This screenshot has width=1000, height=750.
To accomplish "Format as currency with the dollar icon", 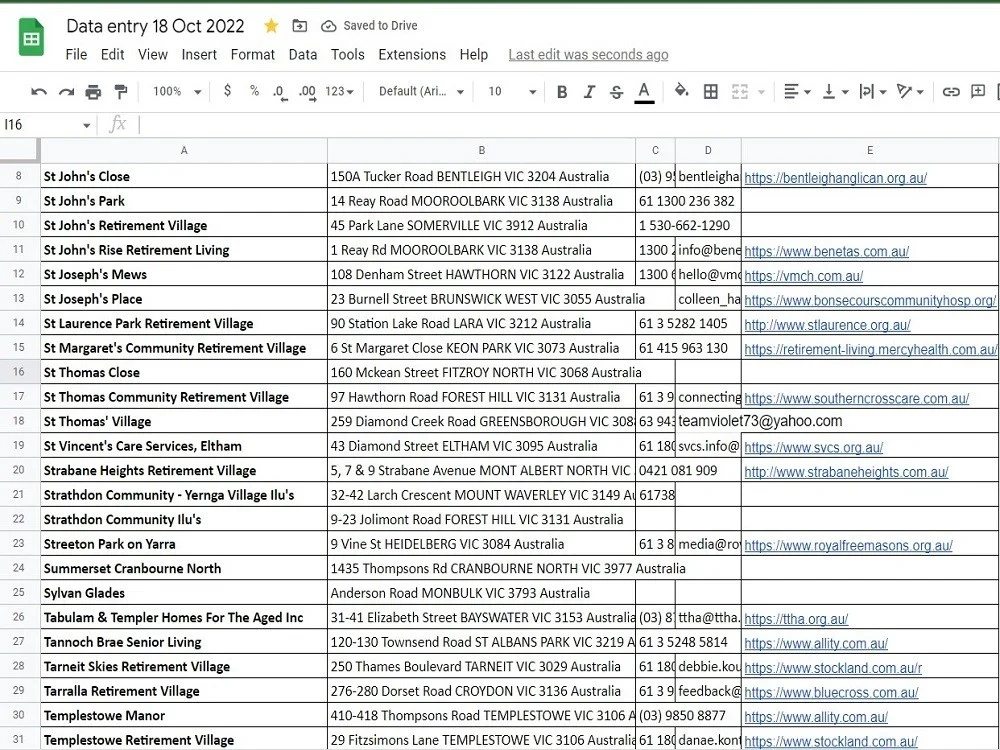I will point(228,91).
